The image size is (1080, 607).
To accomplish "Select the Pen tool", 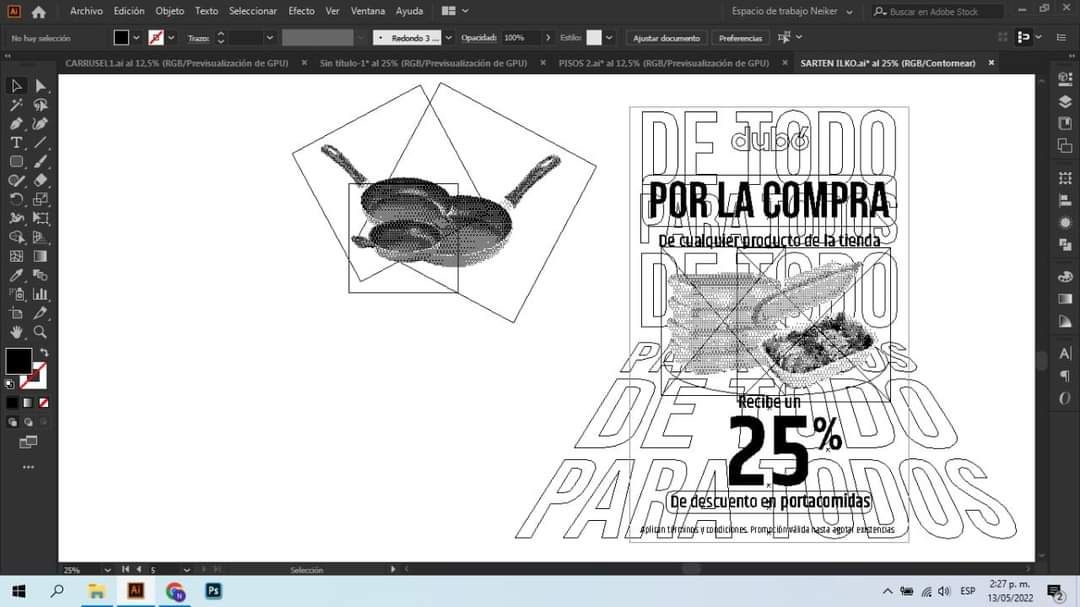I will (17, 124).
